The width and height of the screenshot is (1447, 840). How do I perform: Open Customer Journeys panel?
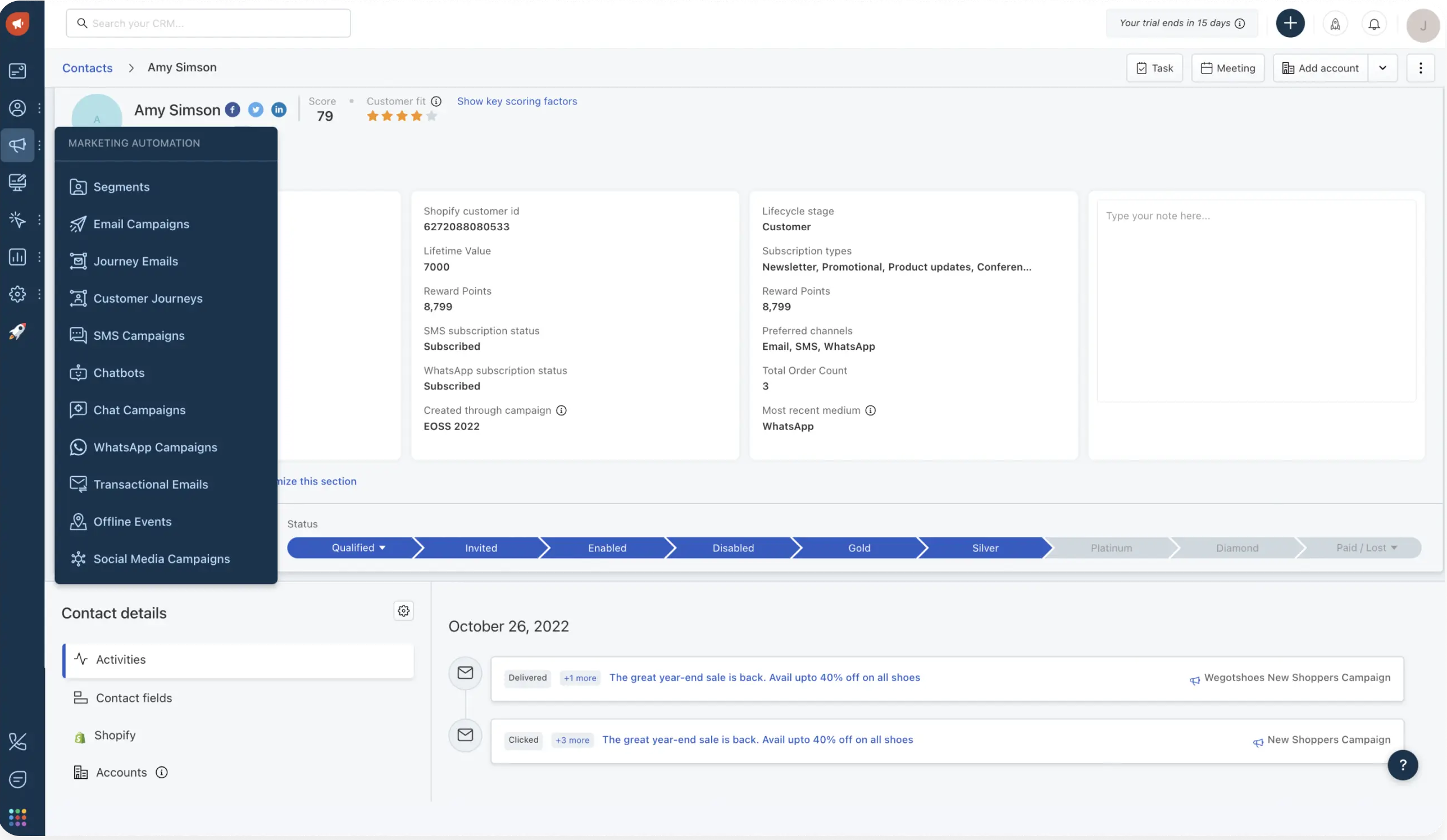click(x=148, y=299)
